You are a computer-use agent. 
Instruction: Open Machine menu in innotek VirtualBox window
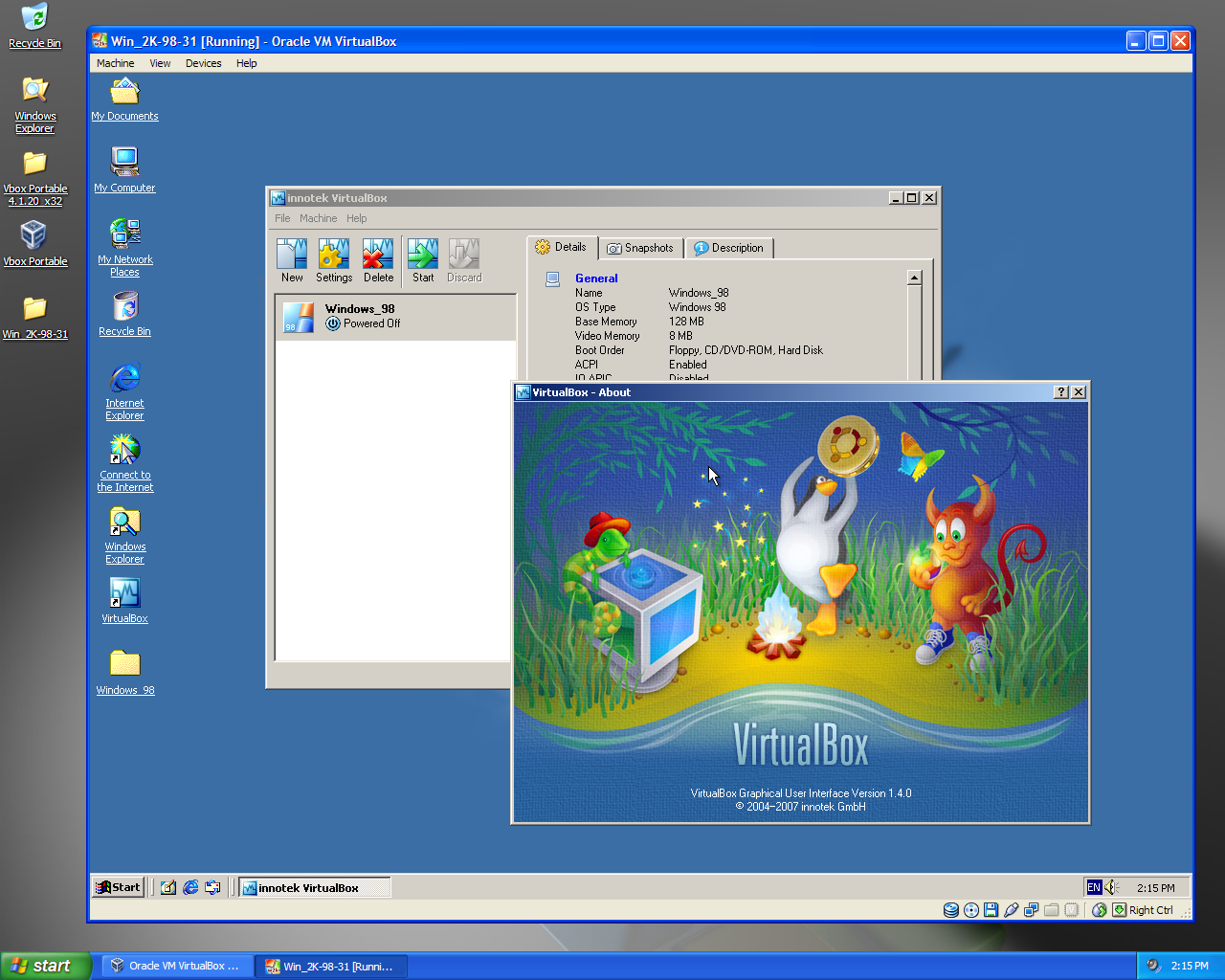tap(318, 218)
